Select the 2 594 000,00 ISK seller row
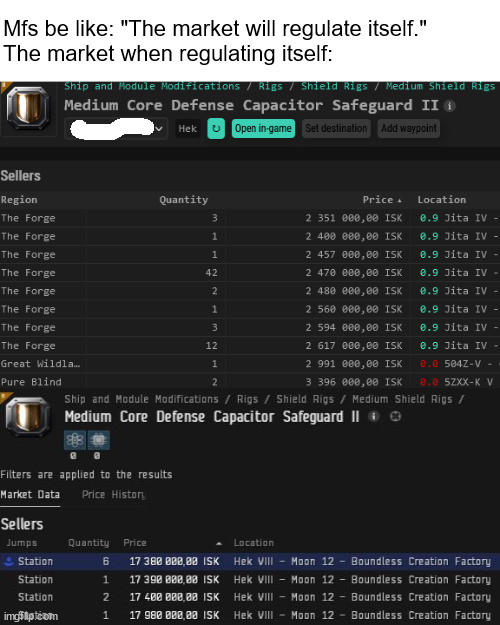500x625 pixels. coord(250,327)
